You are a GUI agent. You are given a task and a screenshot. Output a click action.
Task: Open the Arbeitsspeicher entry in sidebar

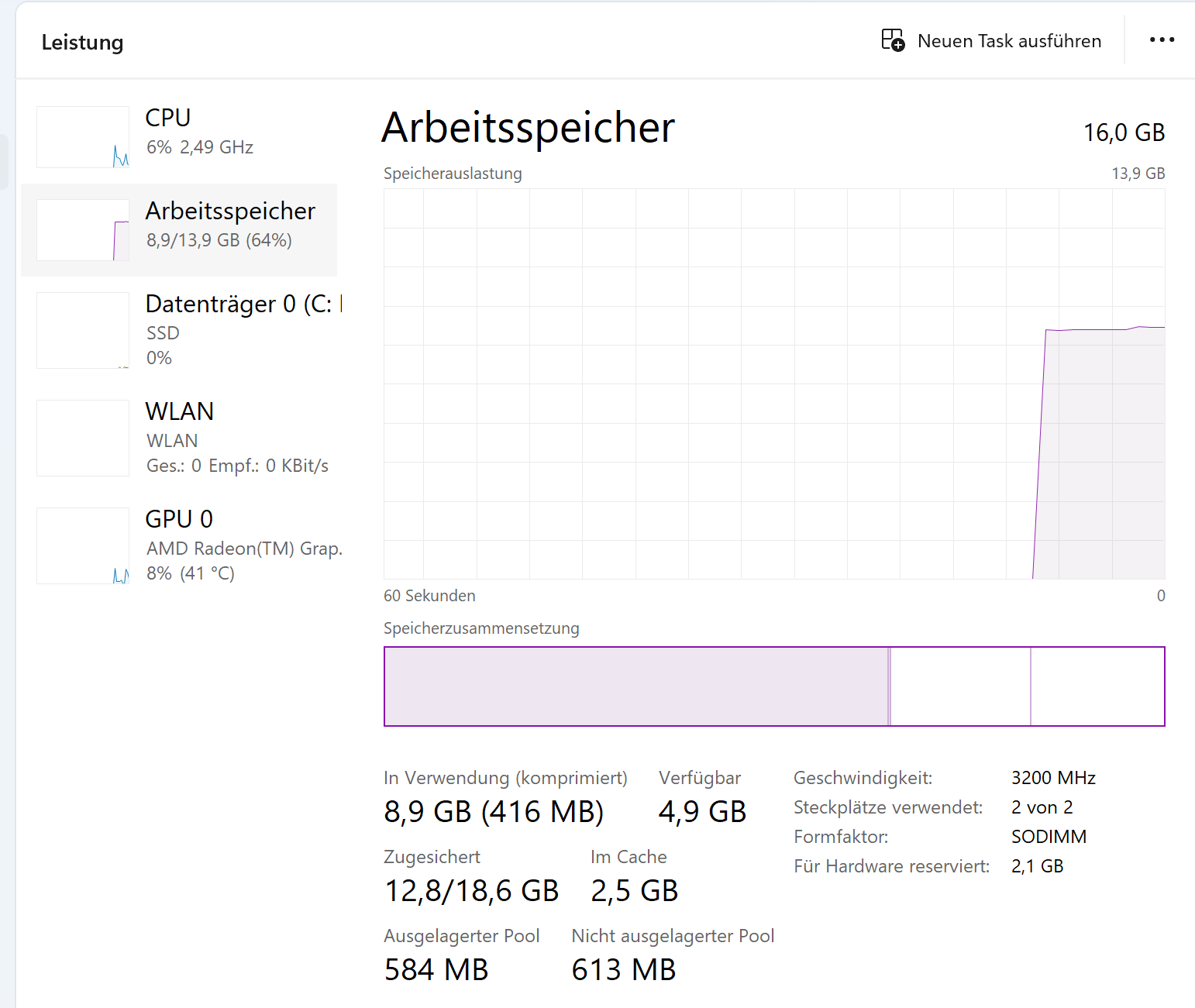click(x=179, y=230)
